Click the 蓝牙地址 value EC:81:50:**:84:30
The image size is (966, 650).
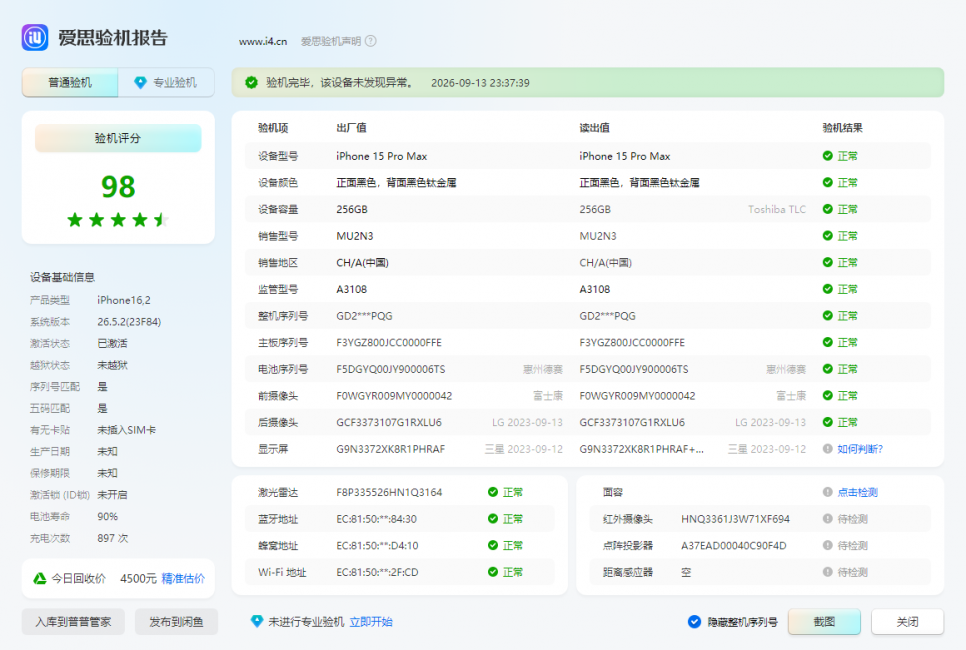(x=376, y=519)
